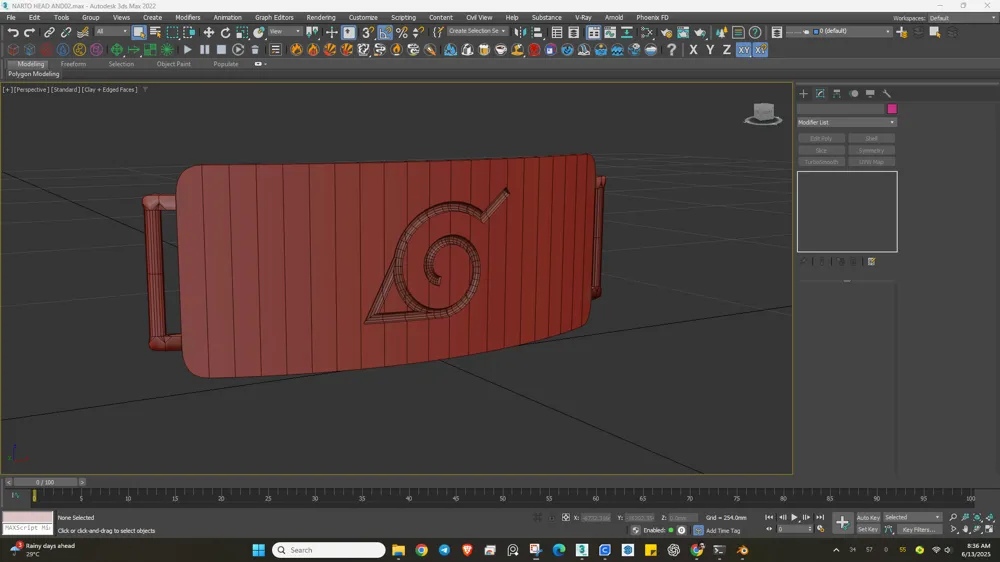This screenshot has height=562, width=1000.
Task: Click the Polygon Modeling panel label
Action: pos(34,74)
